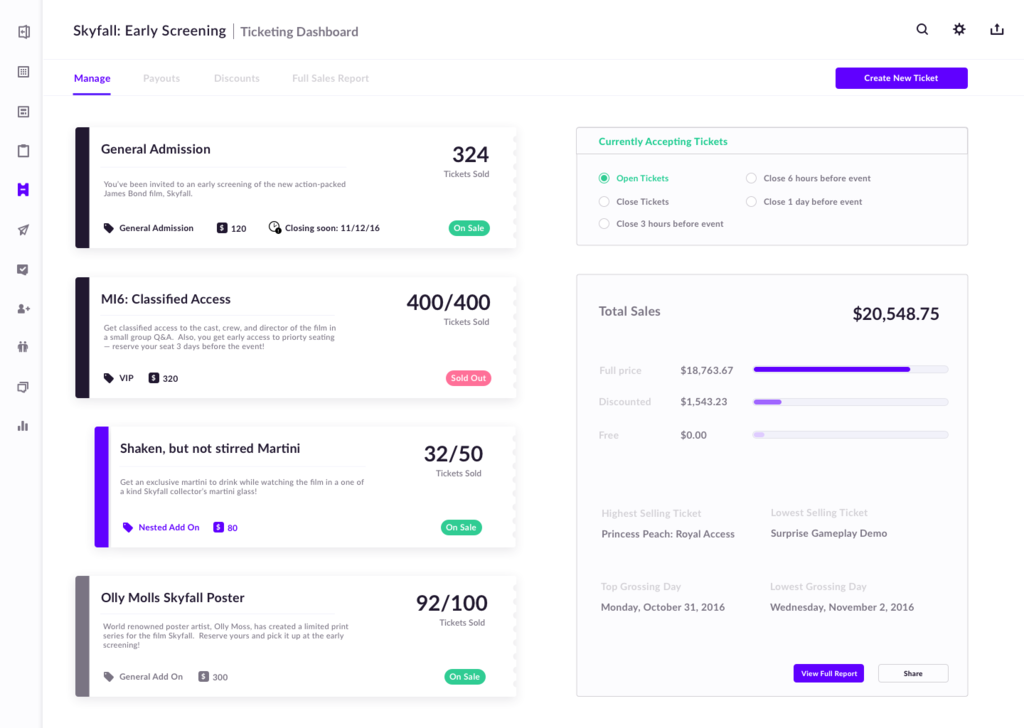The height and width of the screenshot is (728, 1024).
Task: Click the calendar grid icon in sidebar
Action: 23,72
